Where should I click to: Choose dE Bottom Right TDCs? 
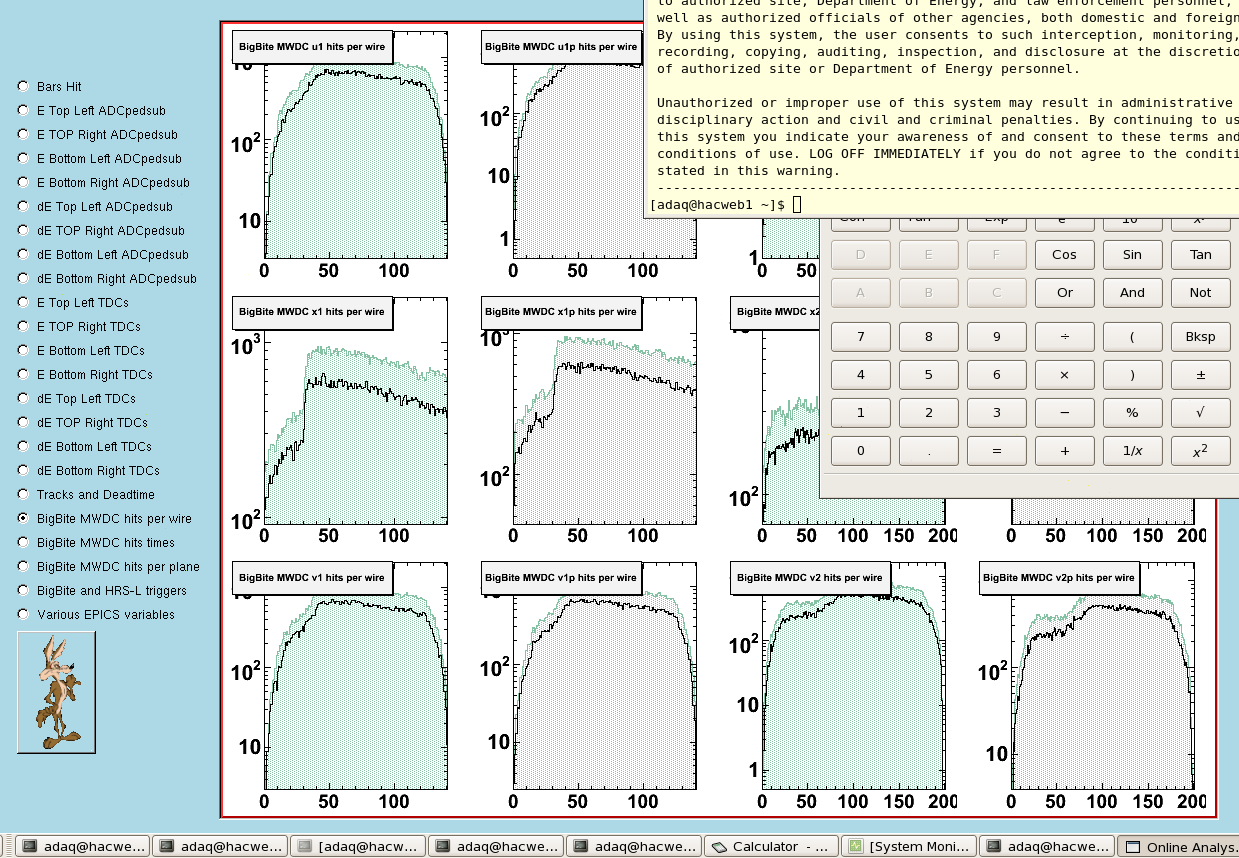coord(23,471)
